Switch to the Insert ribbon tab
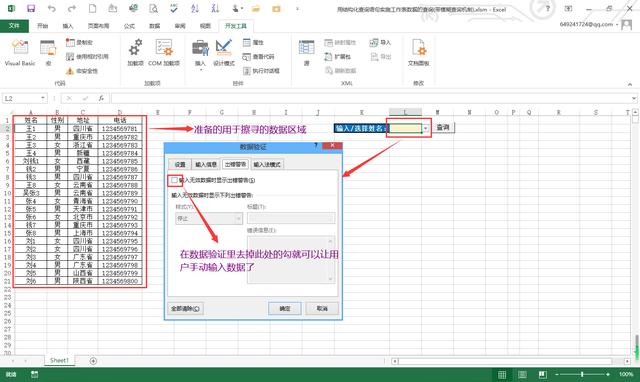Screen dimensions: 640x382 pyautogui.click(x=68, y=26)
